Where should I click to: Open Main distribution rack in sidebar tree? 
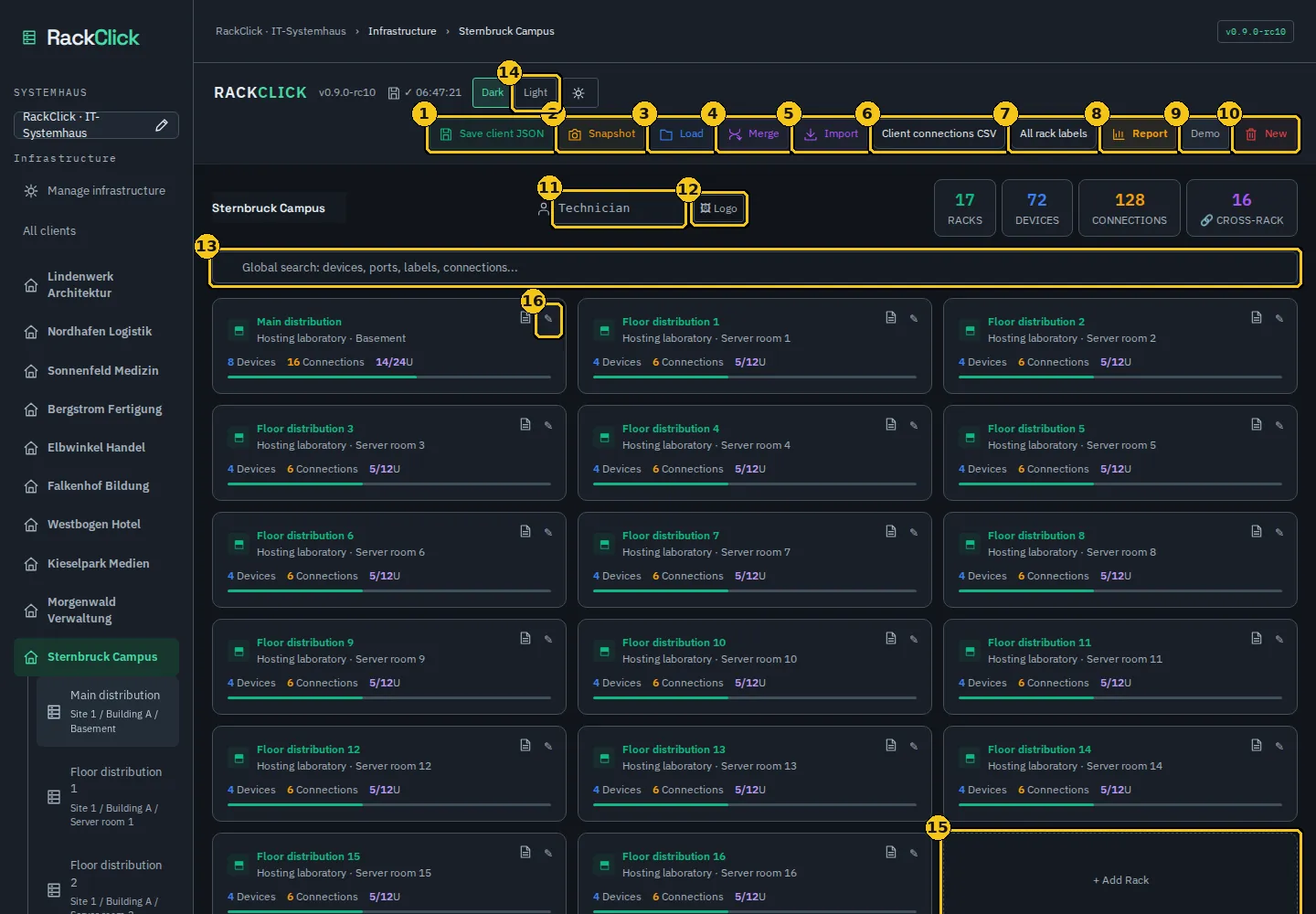pyautogui.click(x=108, y=713)
